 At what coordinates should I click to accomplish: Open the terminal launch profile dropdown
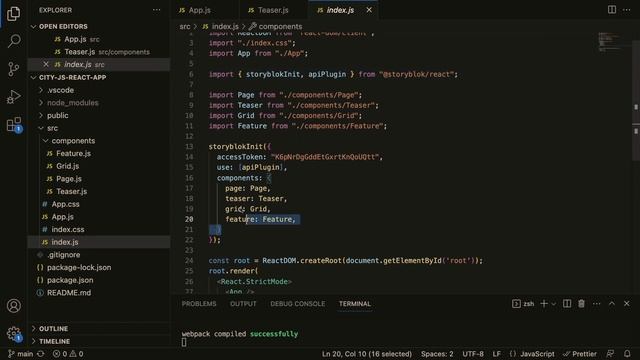553,304
